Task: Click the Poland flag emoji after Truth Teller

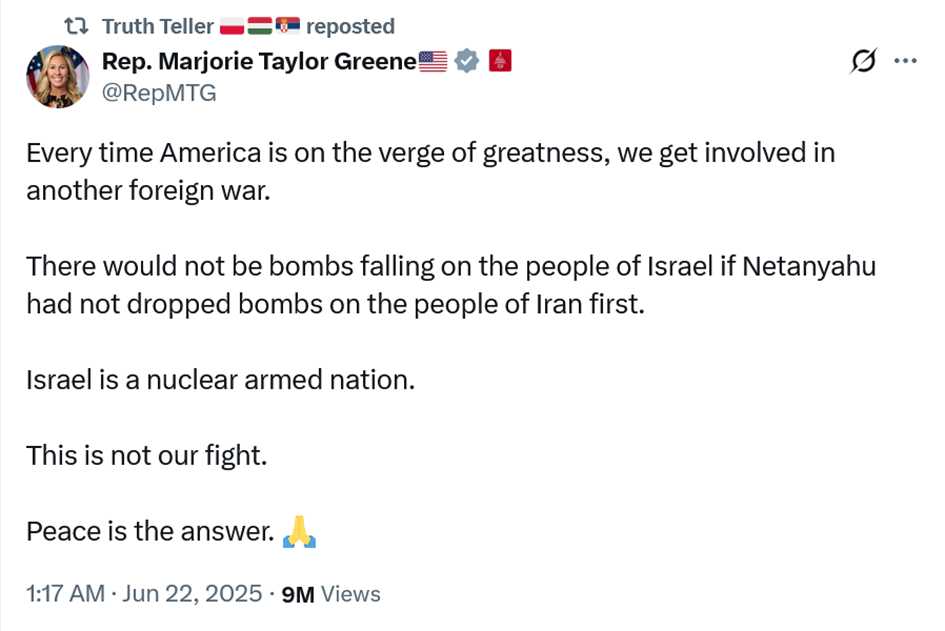Action: click(231, 27)
